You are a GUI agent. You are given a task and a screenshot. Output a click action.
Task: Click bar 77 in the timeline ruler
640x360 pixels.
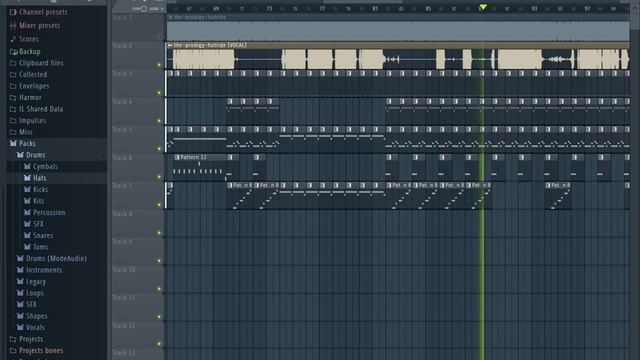[x=322, y=9]
